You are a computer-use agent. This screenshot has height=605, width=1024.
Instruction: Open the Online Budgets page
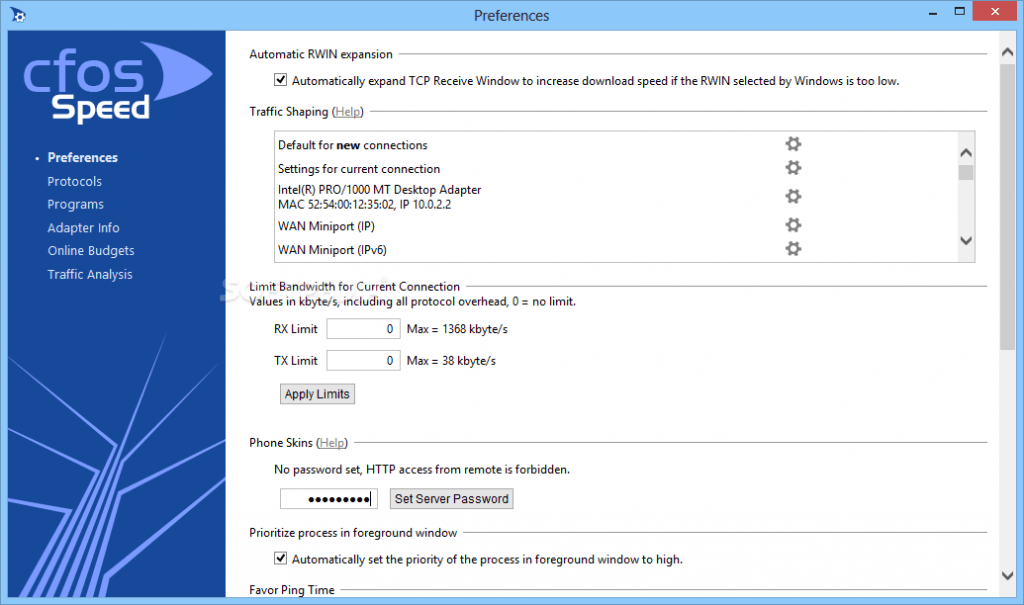tap(91, 250)
